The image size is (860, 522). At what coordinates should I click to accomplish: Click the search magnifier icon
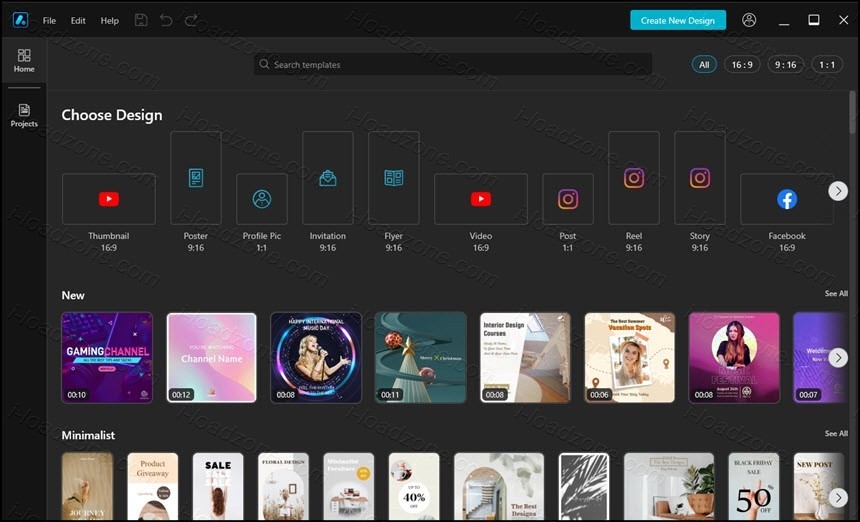coord(264,64)
